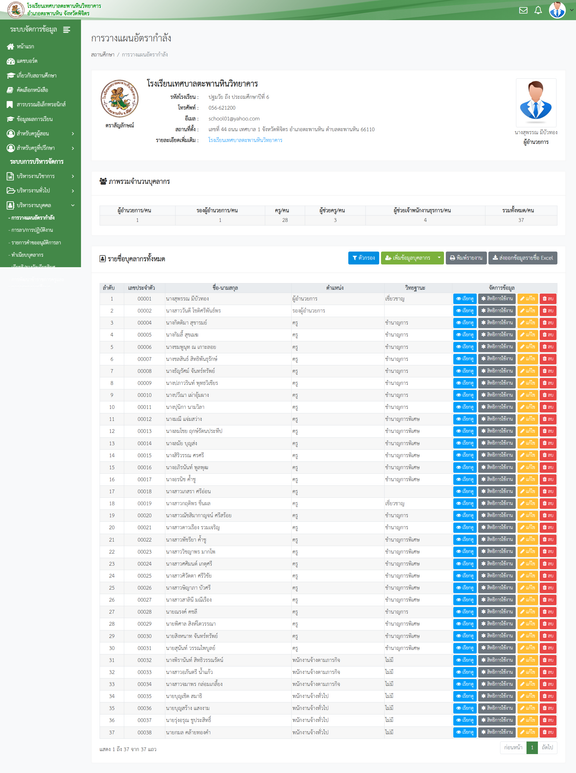View details for employee 00001
This screenshot has width=576, height=773.
(465, 299)
